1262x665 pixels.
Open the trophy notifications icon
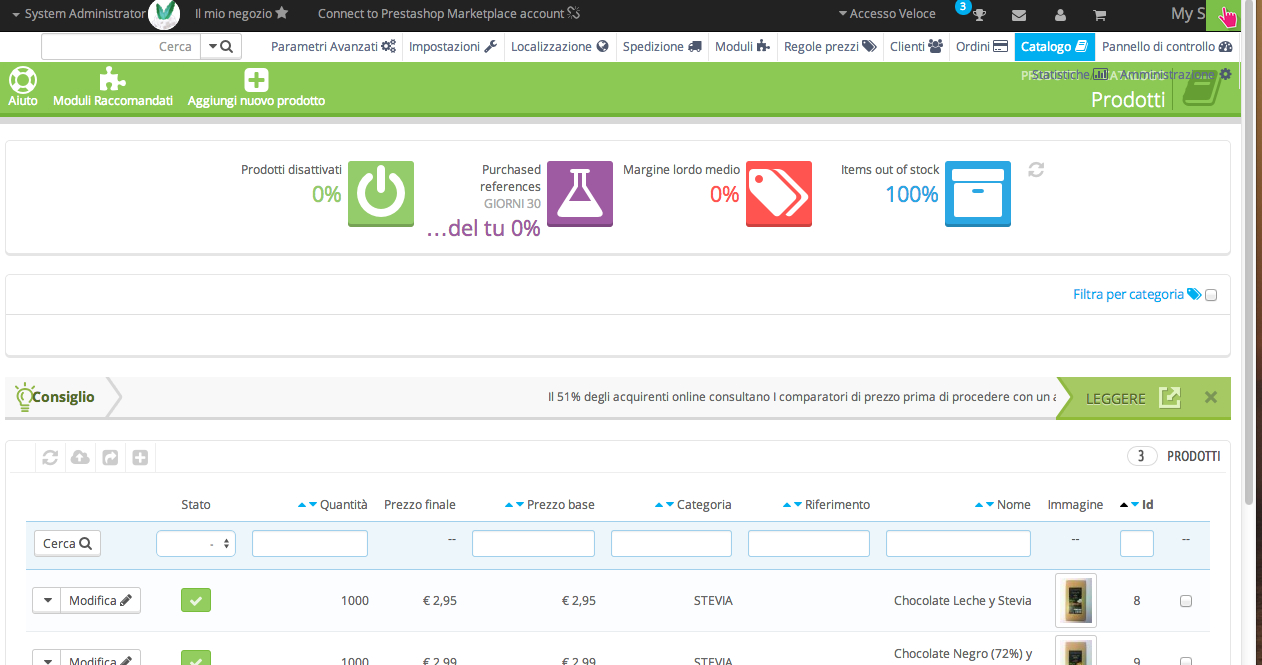[x=979, y=15]
